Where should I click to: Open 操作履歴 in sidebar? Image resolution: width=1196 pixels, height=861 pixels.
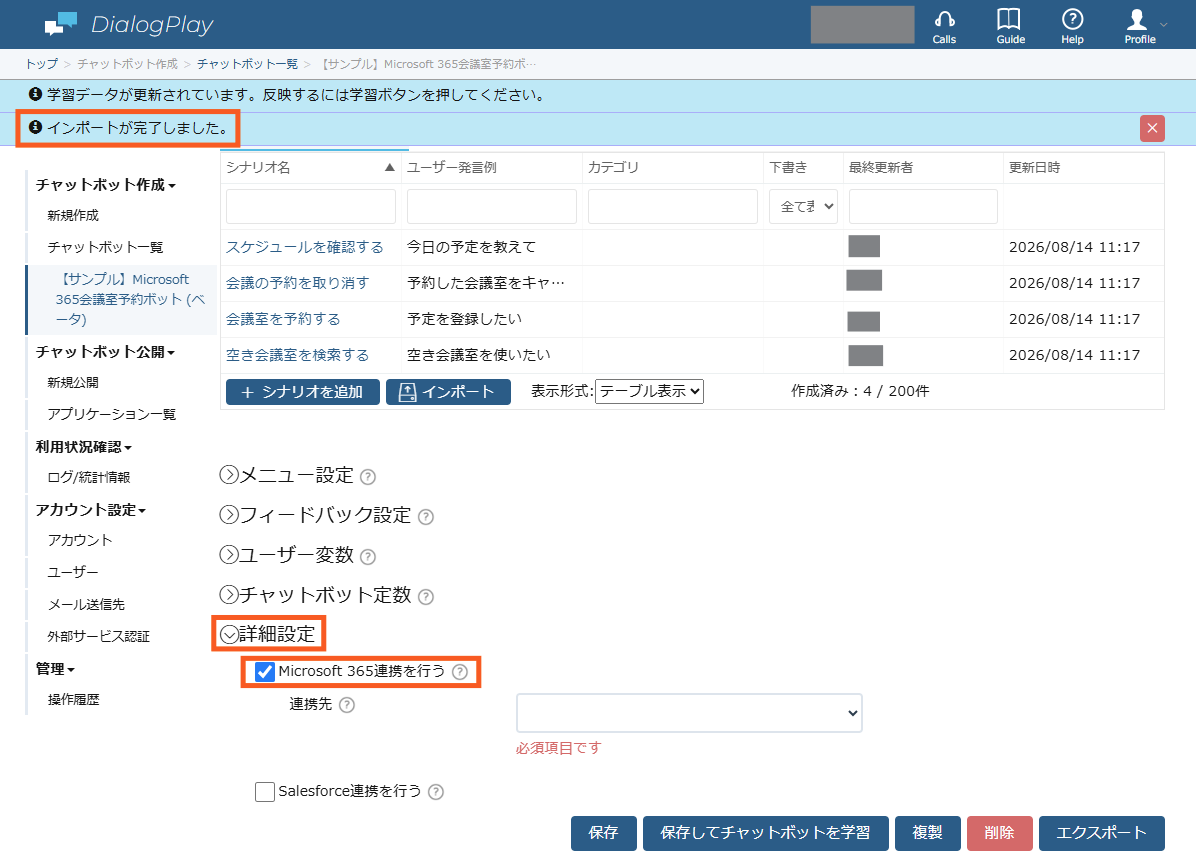pyautogui.click(x=73, y=700)
